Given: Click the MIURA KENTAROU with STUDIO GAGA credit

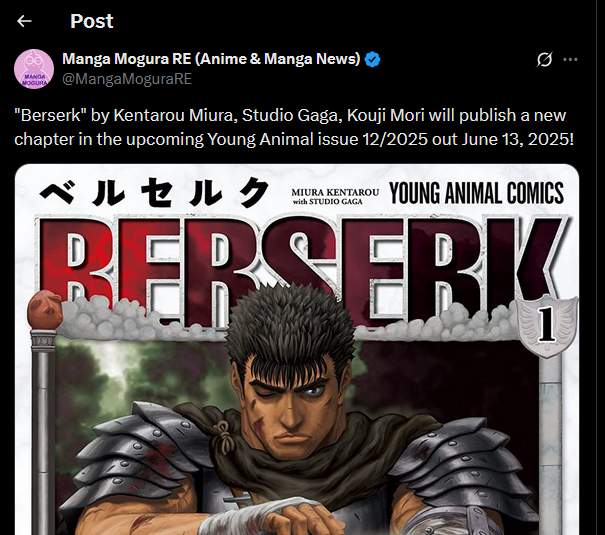Looking at the screenshot, I should click(x=335, y=196).
